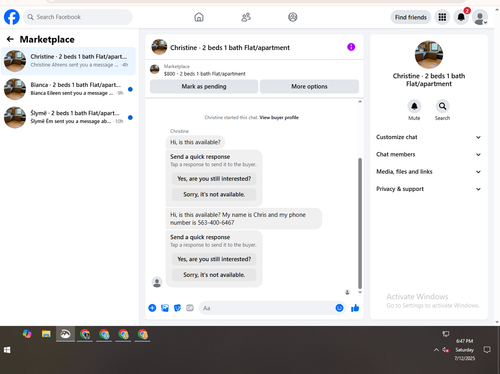Open Windows notification center icon
Screen dimensions: 500x374
[487, 350]
